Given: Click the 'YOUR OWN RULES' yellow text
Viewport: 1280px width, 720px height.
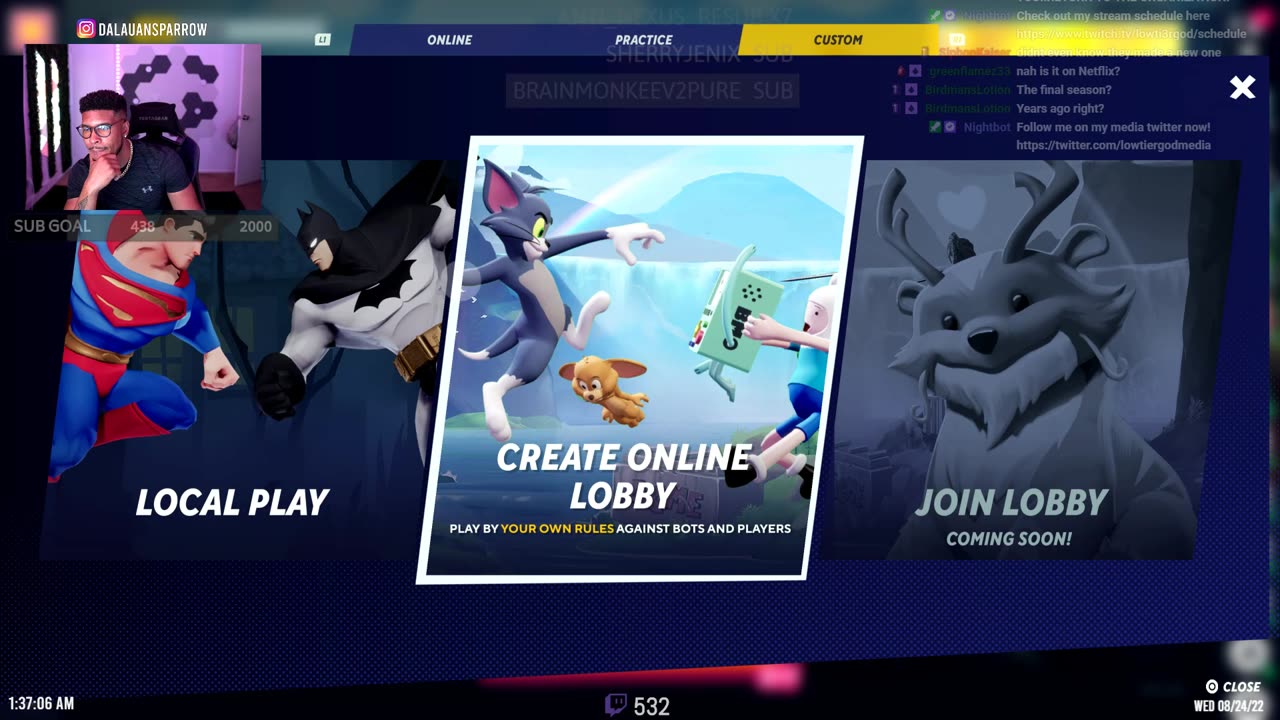Looking at the screenshot, I should click(x=557, y=528).
